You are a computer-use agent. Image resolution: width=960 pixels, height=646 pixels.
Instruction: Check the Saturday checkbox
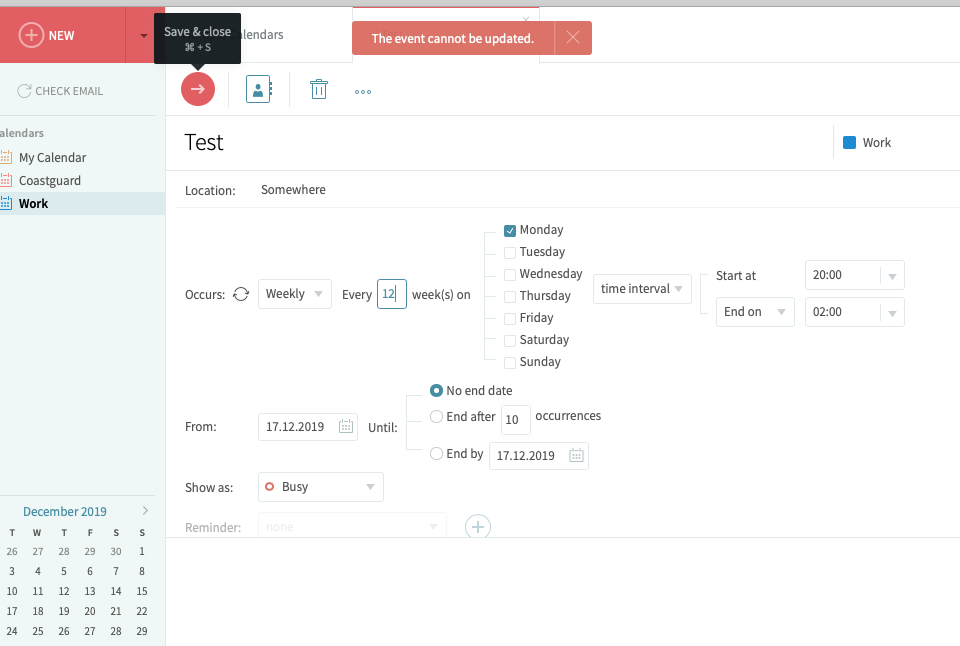pos(509,340)
